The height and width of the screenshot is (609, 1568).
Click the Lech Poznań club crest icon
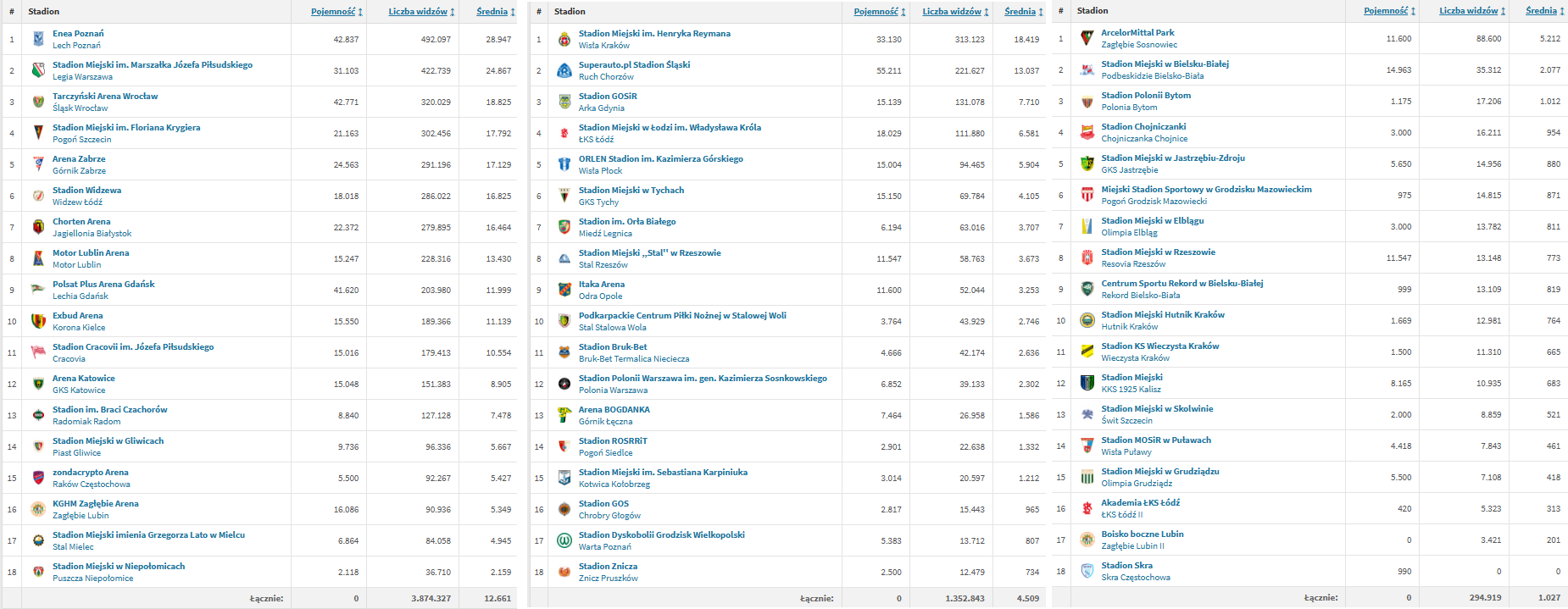38,39
